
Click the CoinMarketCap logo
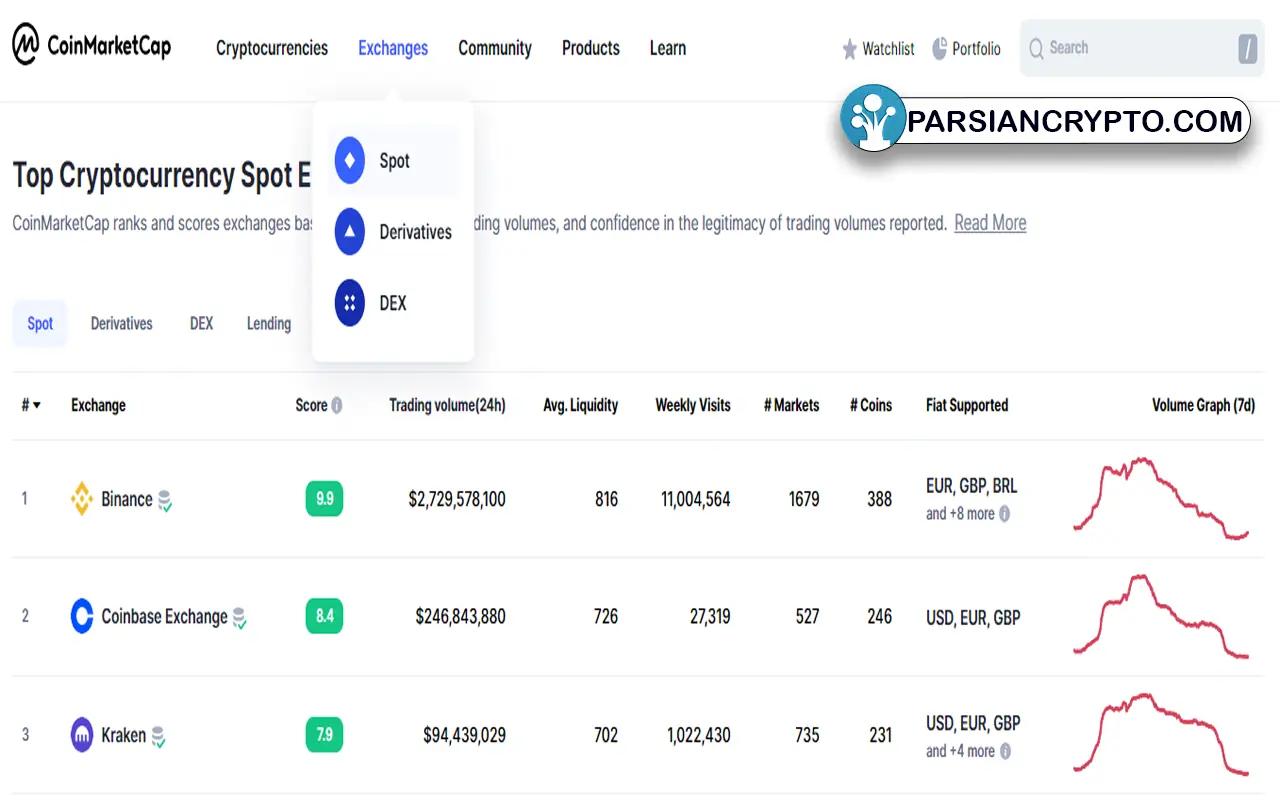pos(91,45)
